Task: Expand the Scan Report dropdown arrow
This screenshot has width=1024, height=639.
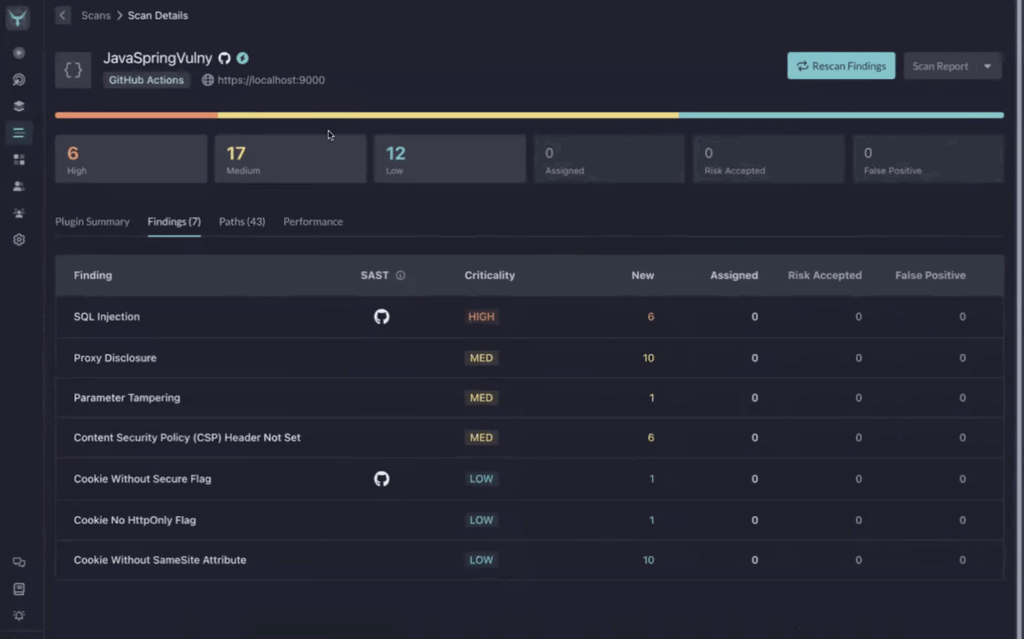Action: (987, 66)
